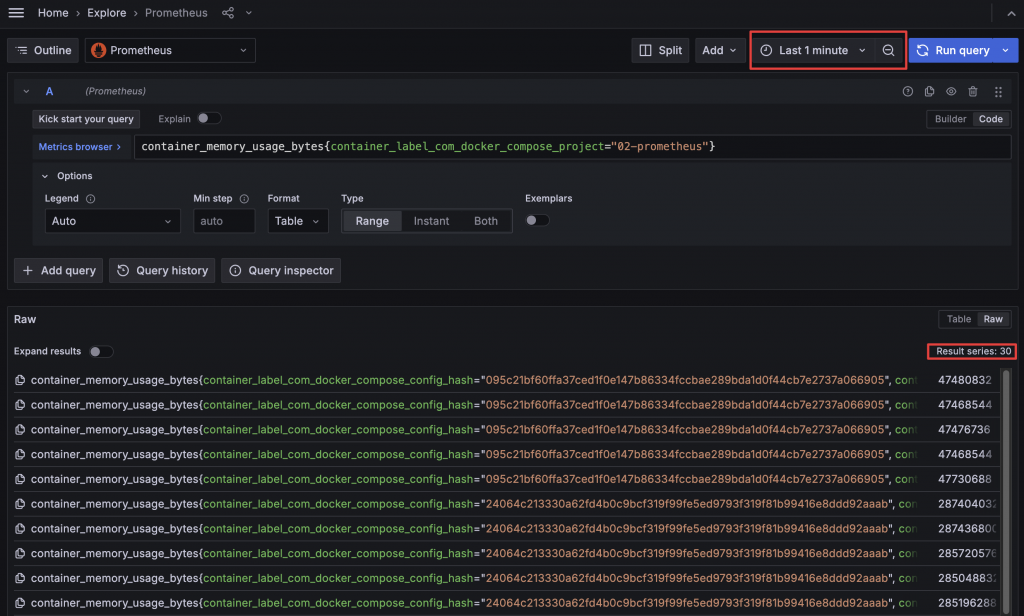Copy the raw result row valued 285196288
Screen dimensions: 1024x616
(x=20, y=603)
